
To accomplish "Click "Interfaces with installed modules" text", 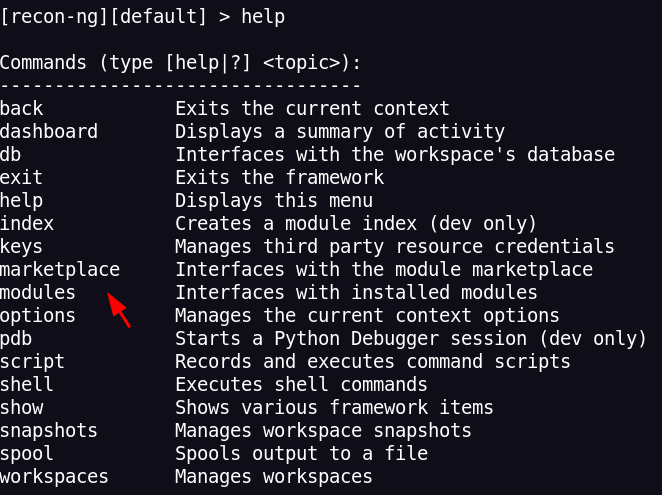I will click(356, 293).
